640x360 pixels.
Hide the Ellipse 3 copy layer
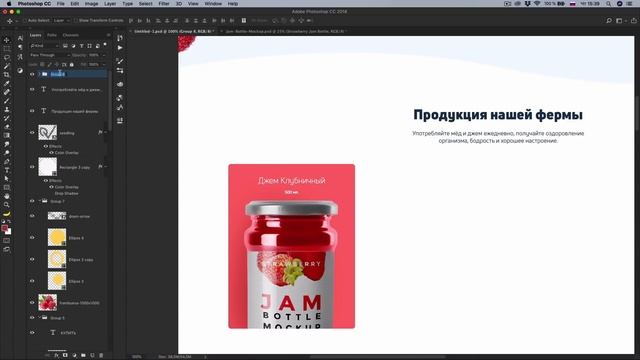coord(32,259)
